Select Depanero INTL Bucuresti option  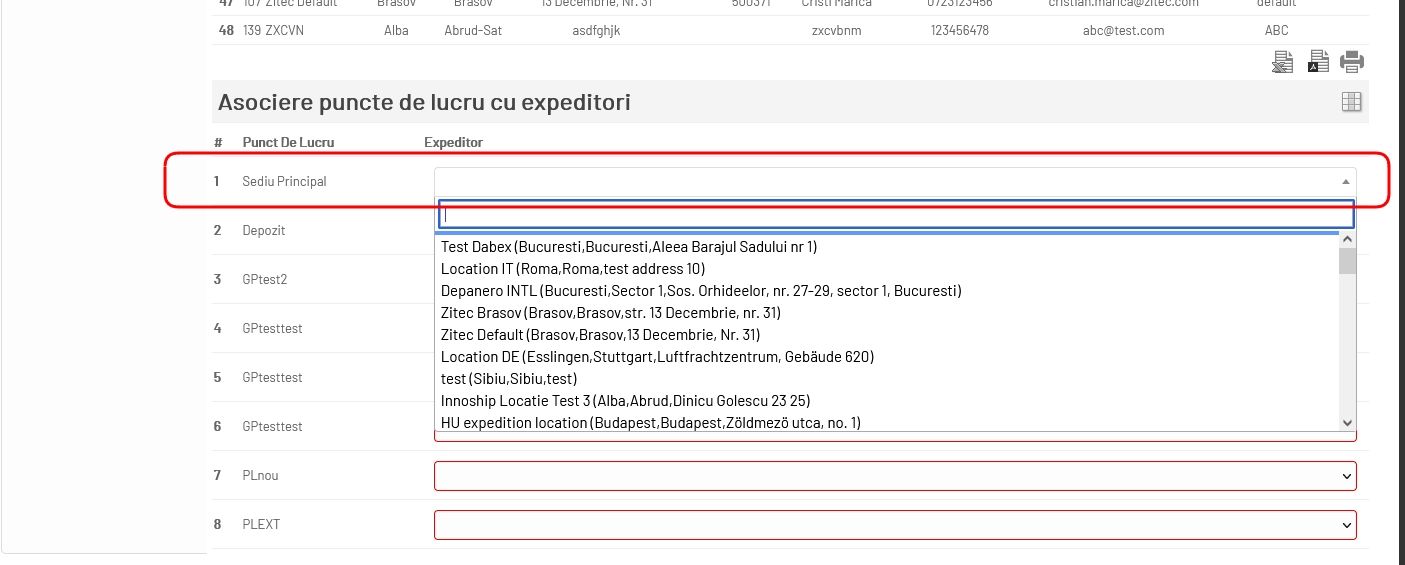701,291
